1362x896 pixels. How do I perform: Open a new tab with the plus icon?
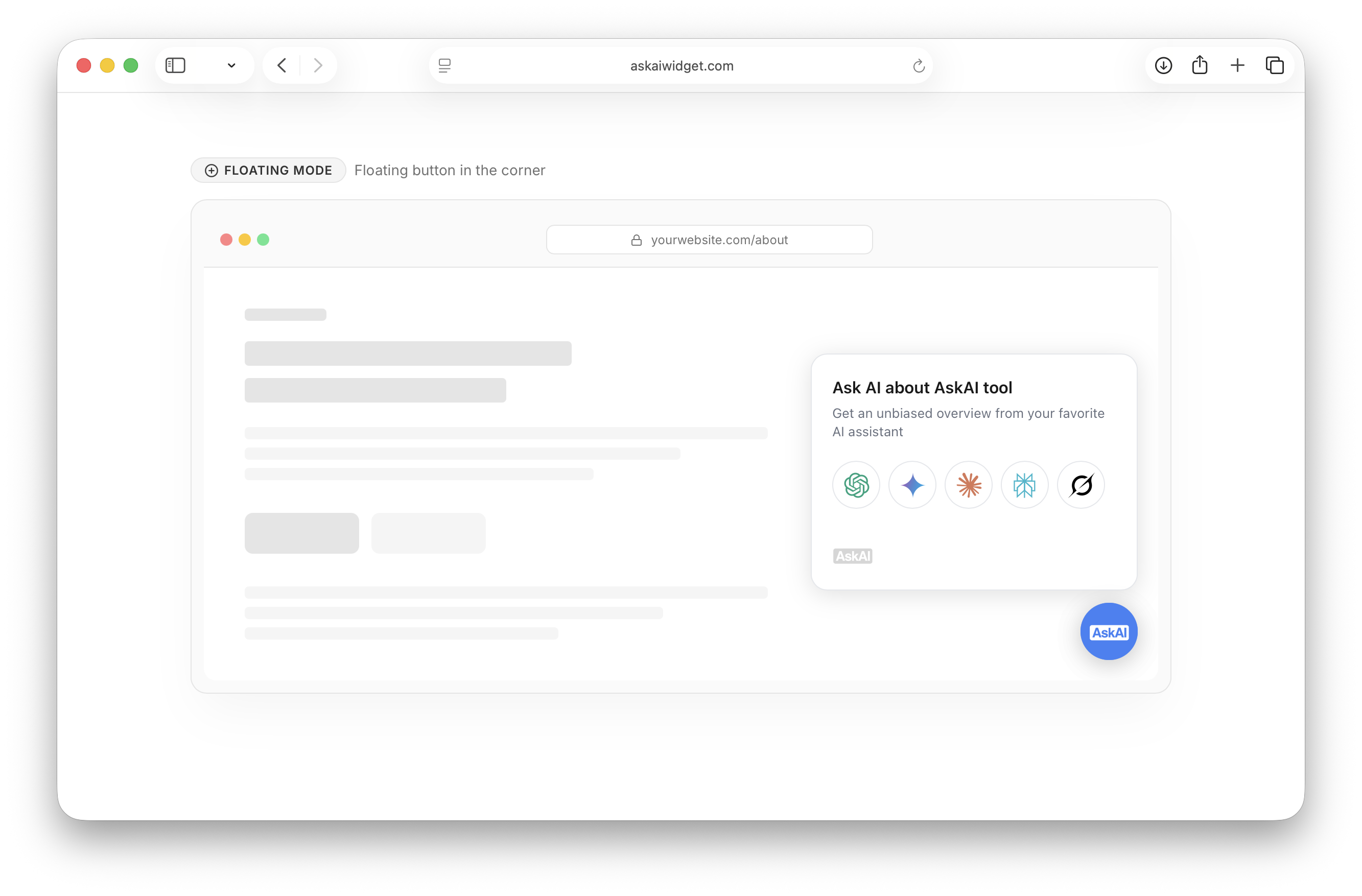tap(1237, 66)
